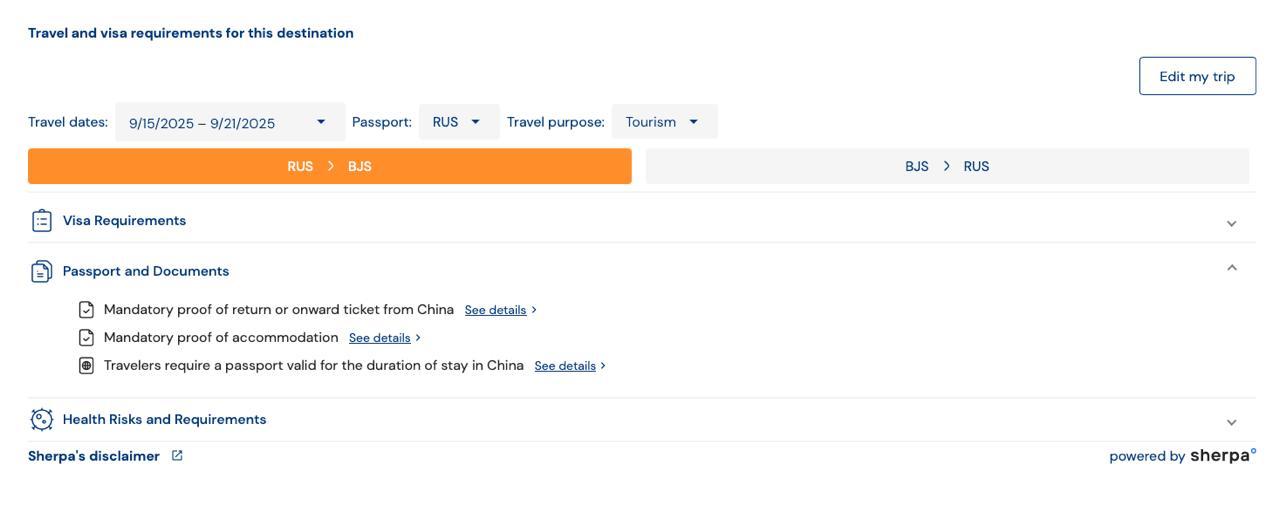Screen dimensions: 1280x513
Task: Click the Health Risks virus icon
Action: click(x=42, y=420)
